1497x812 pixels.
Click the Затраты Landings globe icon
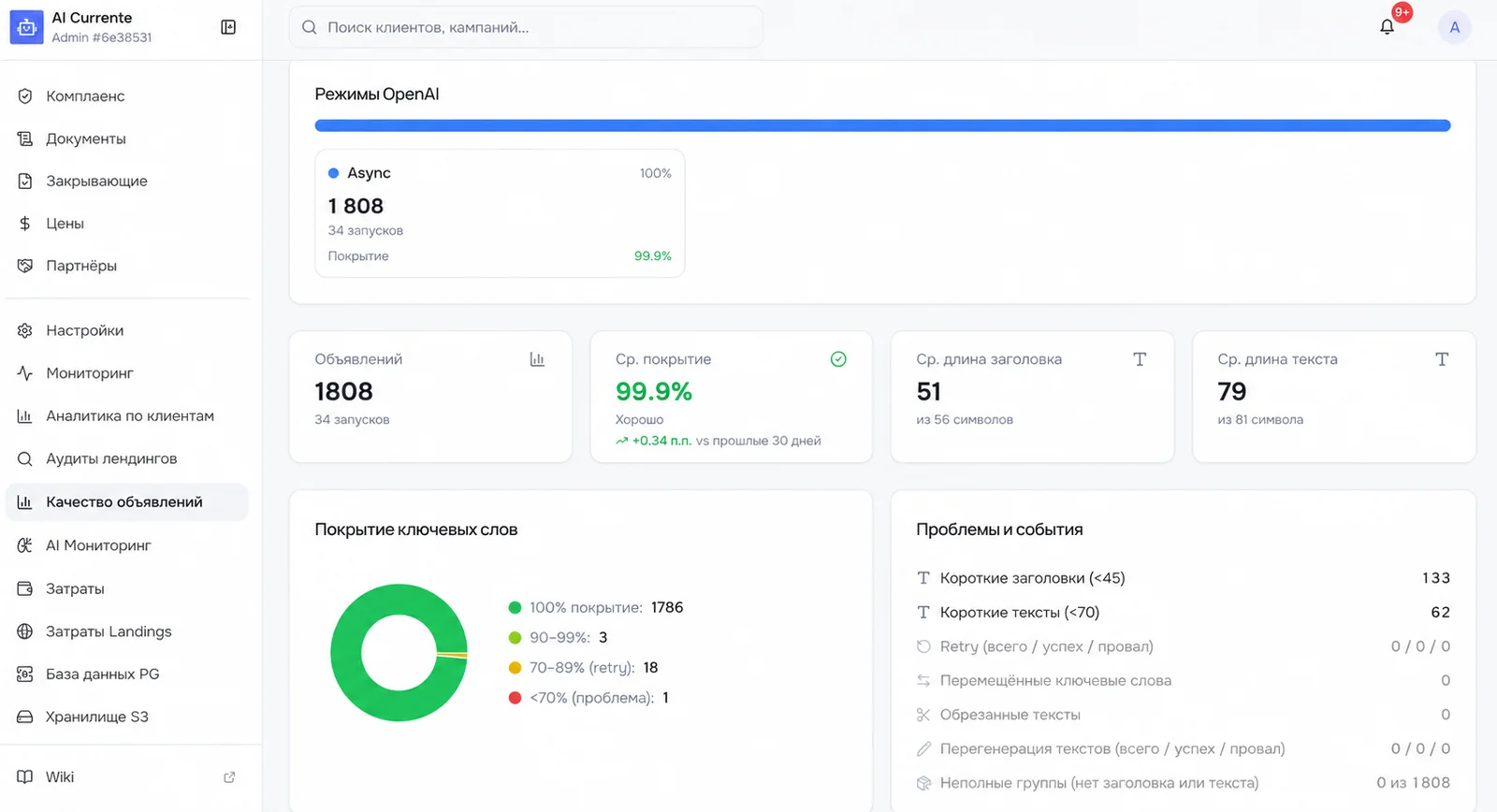(x=25, y=631)
